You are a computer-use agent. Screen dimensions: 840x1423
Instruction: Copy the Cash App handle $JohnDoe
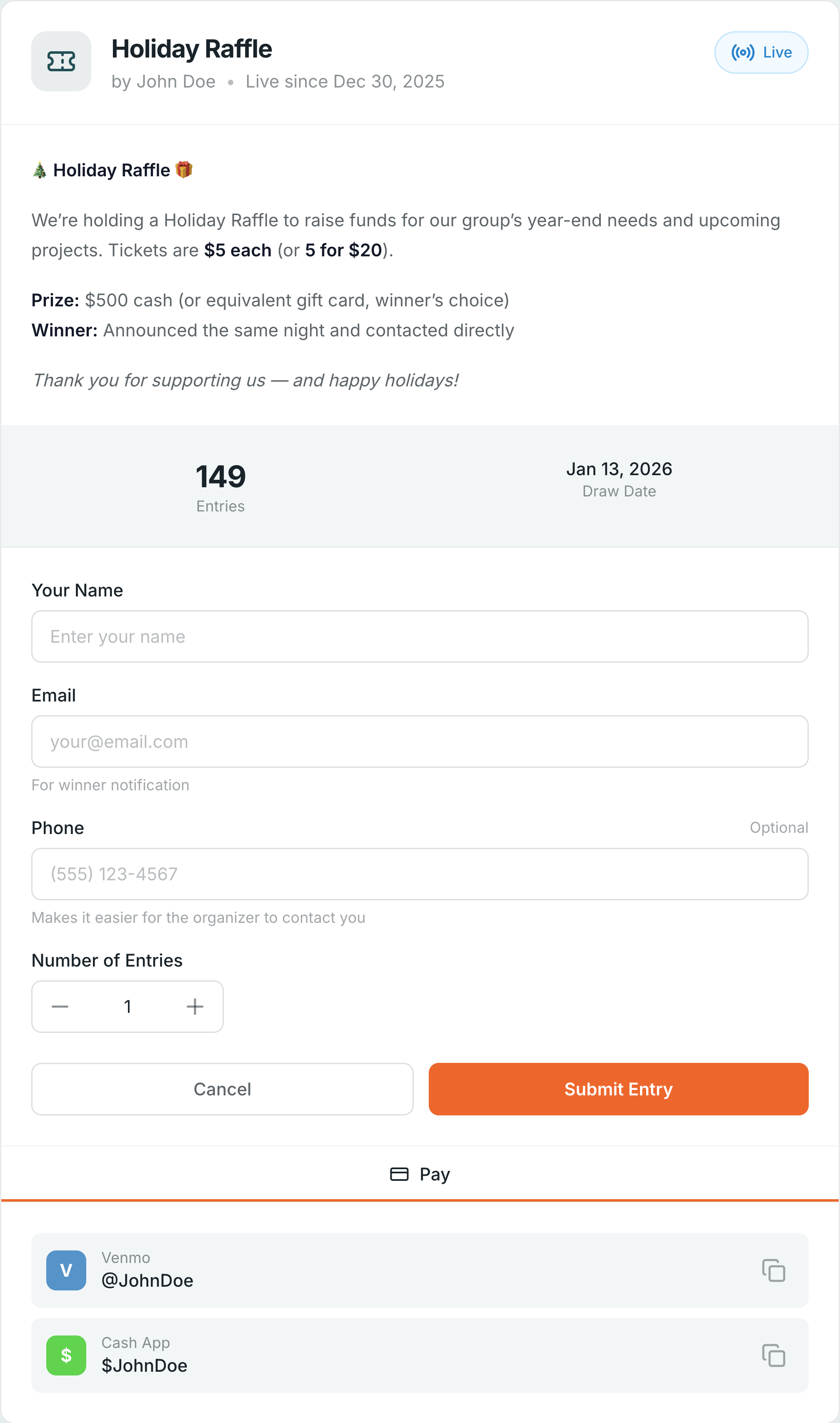click(x=774, y=1355)
